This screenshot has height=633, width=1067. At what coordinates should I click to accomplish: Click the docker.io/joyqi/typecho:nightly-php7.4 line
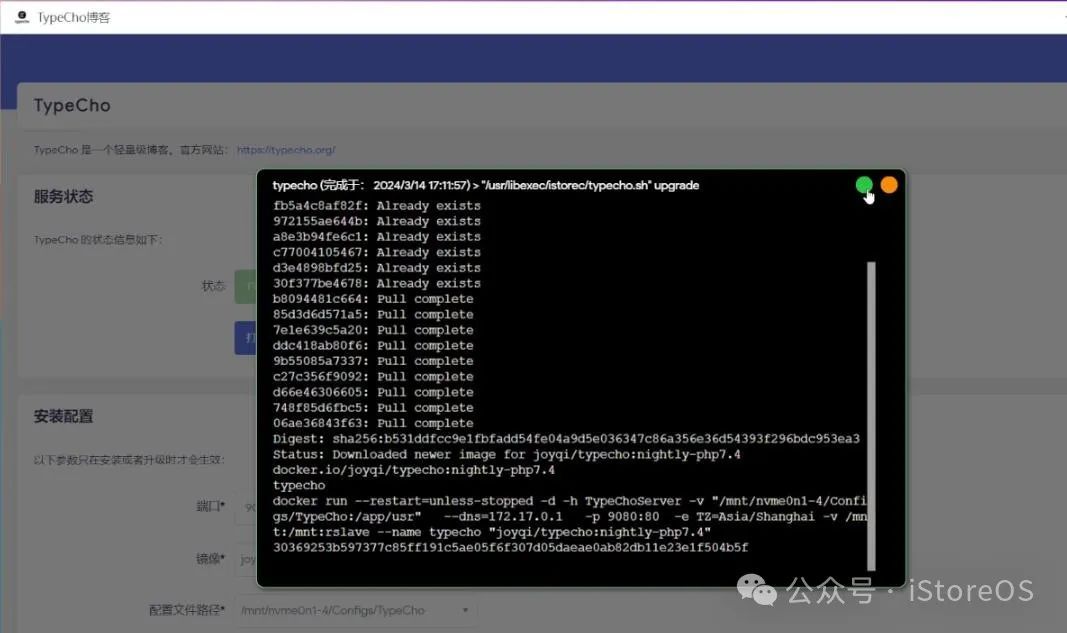pyautogui.click(x=414, y=470)
